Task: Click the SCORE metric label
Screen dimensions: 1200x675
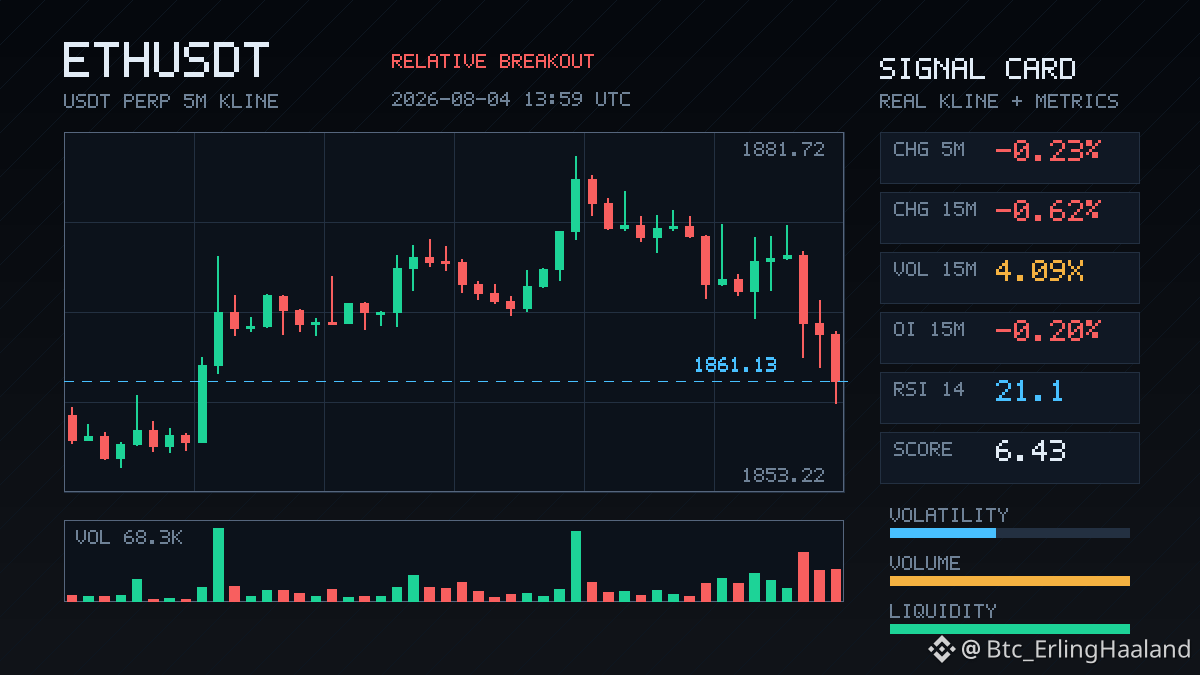Action: [923, 450]
